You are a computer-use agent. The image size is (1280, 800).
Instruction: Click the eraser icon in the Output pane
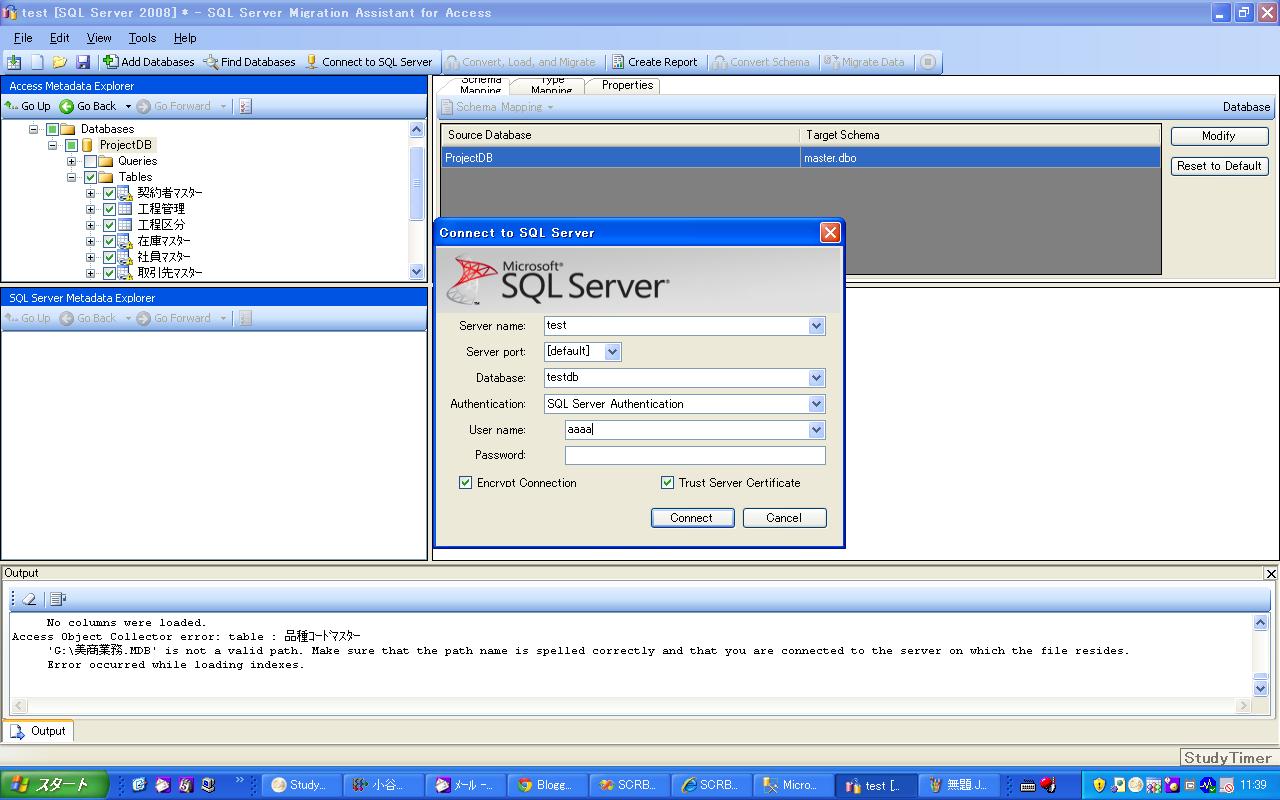click(27, 597)
